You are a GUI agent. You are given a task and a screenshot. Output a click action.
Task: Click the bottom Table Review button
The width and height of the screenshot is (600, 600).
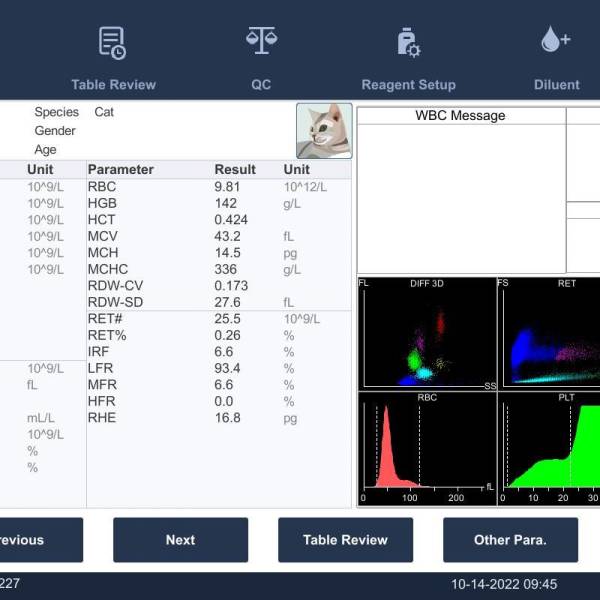click(x=346, y=540)
